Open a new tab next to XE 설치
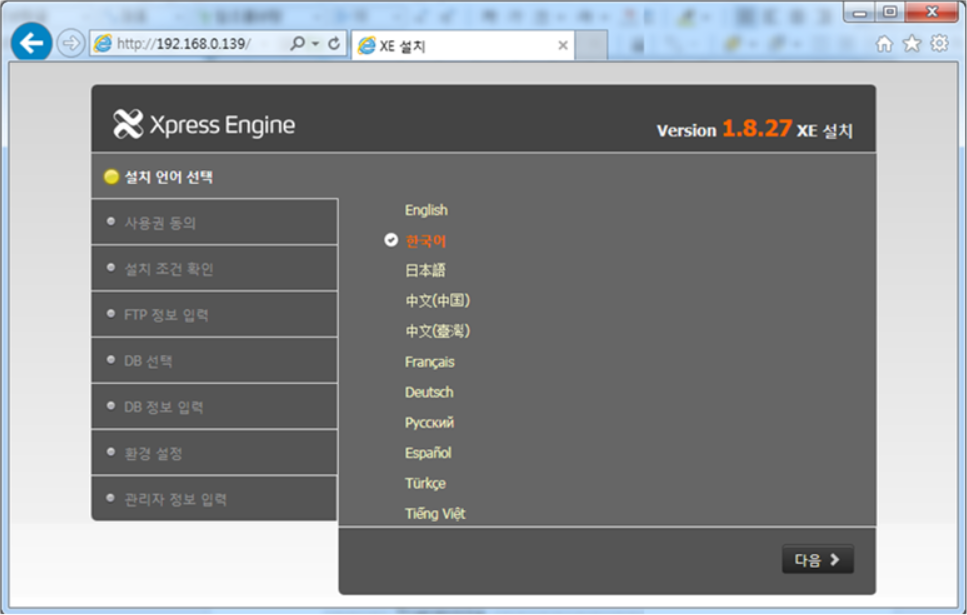The image size is (967, 615). (592, 46)
